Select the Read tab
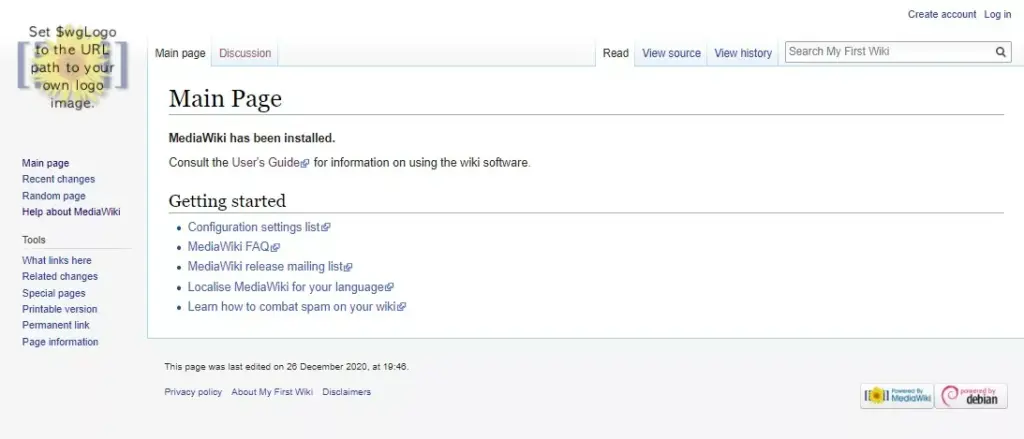Image resolution: width=1024 pixels, height=439 pixels. [x=616, y=53]
